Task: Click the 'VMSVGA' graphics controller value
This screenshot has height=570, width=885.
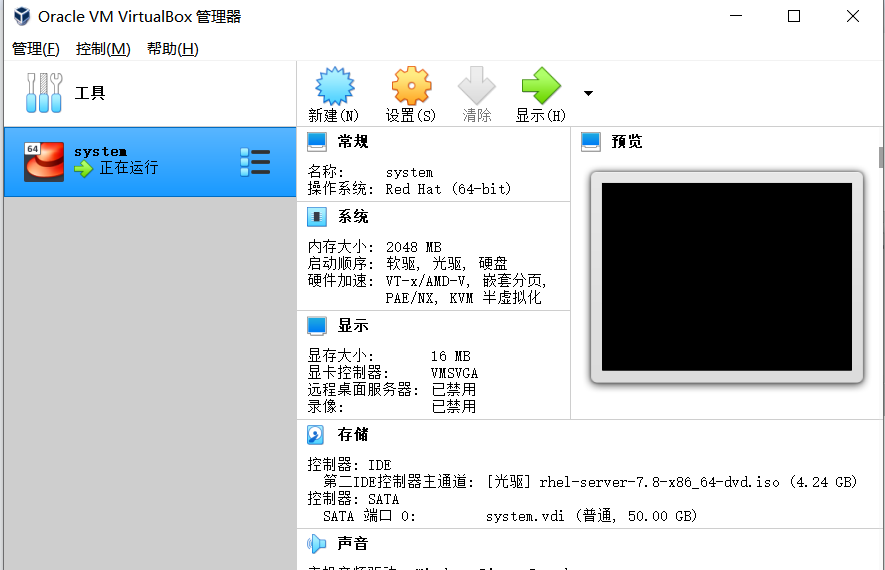Action: (454, 373)
